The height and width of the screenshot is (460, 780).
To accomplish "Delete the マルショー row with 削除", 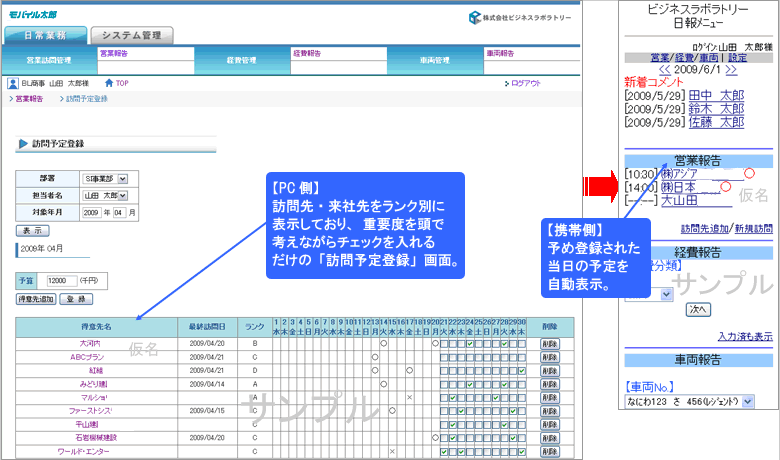I will point(550,398).
